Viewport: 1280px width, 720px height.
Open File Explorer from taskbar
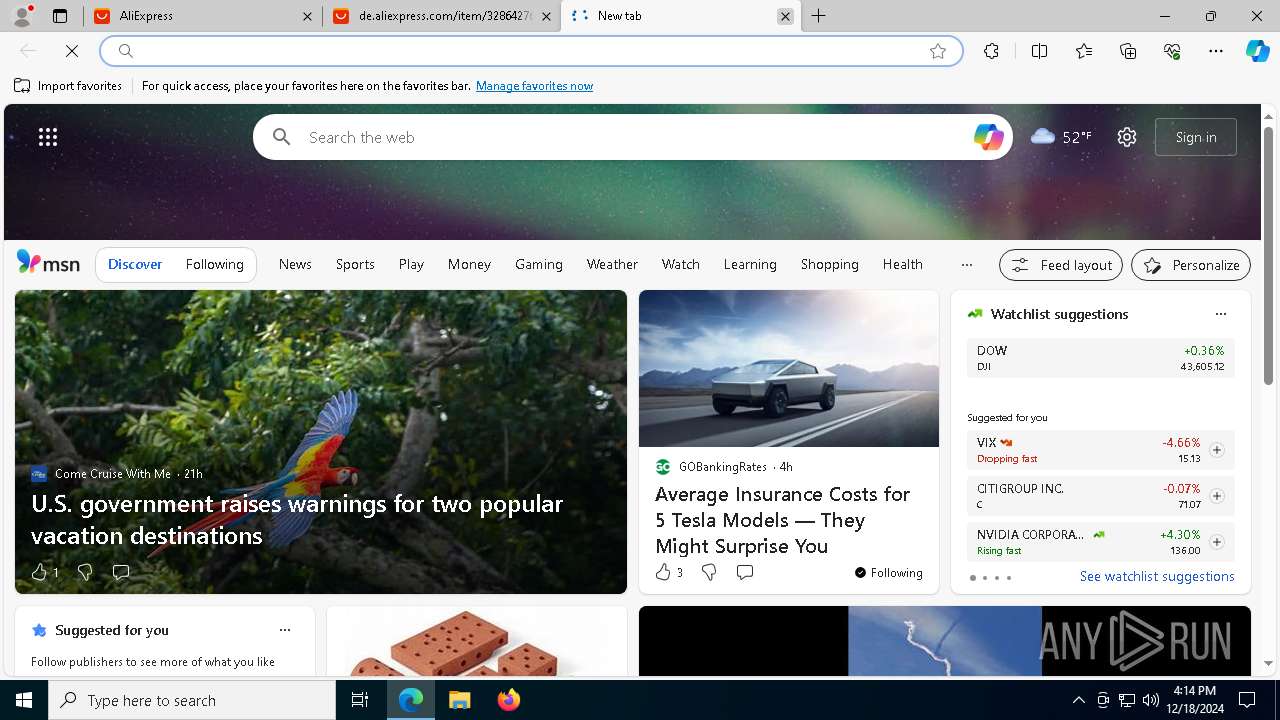(x=459, y=700)
